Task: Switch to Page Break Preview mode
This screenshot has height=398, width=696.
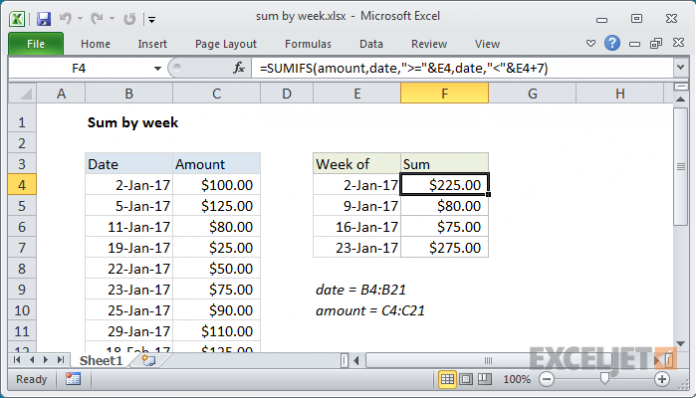Action: pyautogui.click(x=484, y=379)
